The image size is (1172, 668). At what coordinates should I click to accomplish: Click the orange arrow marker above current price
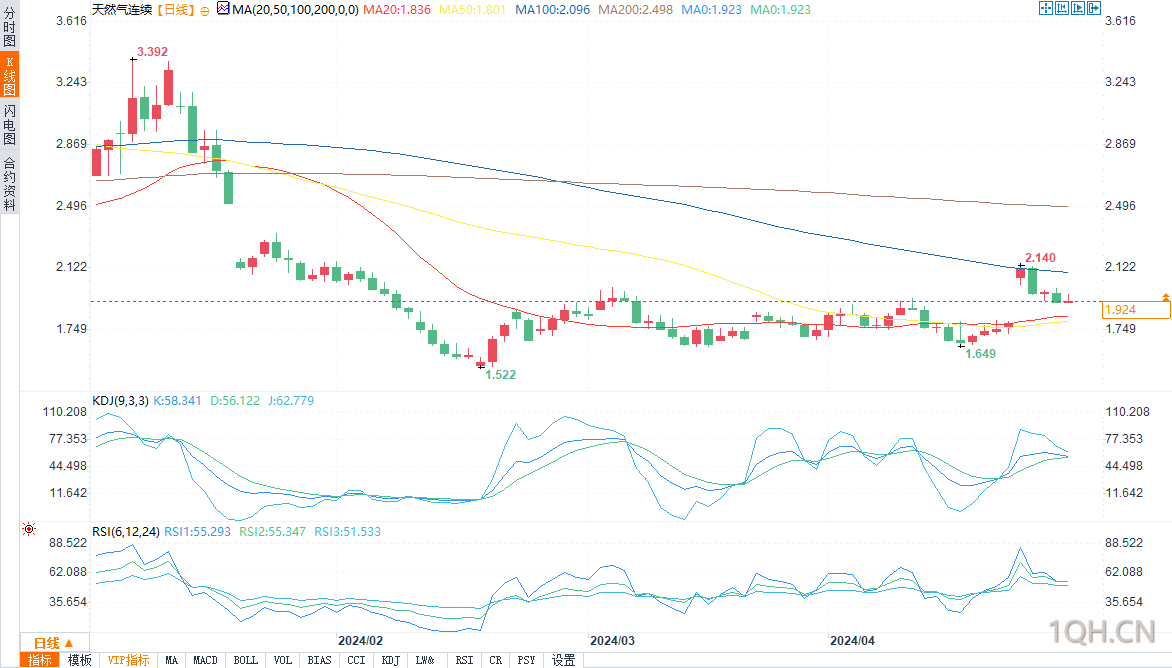tap(1165, 297)
